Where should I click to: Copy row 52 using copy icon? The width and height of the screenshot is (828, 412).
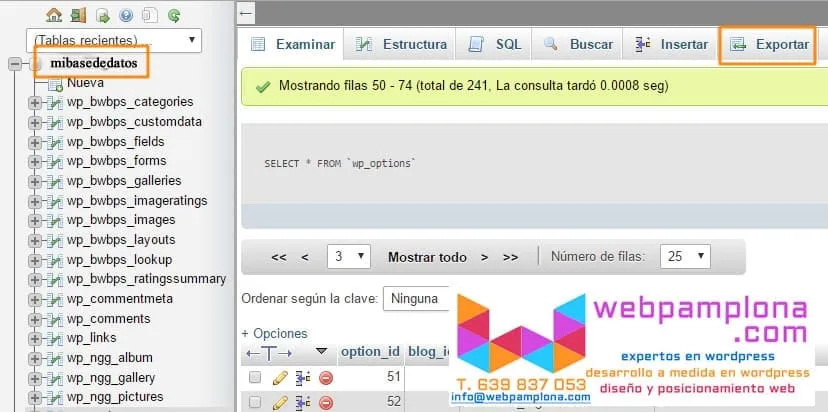tap(303, 403)
